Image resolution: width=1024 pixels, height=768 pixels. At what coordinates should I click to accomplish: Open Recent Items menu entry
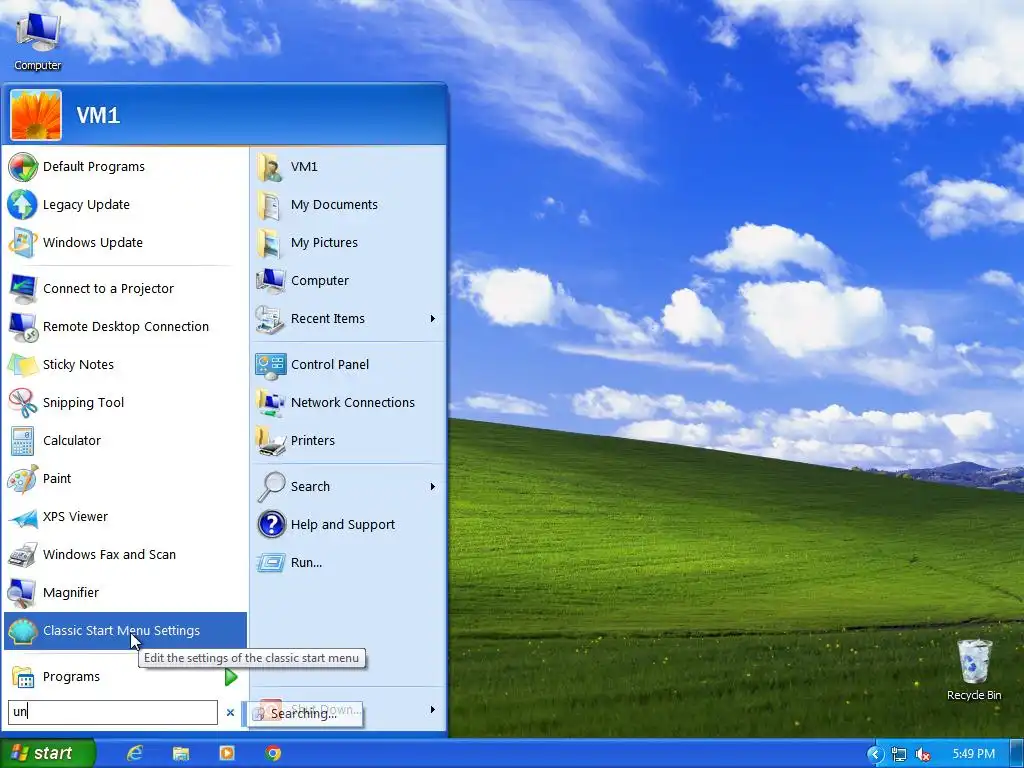click(x=349, y=319)
